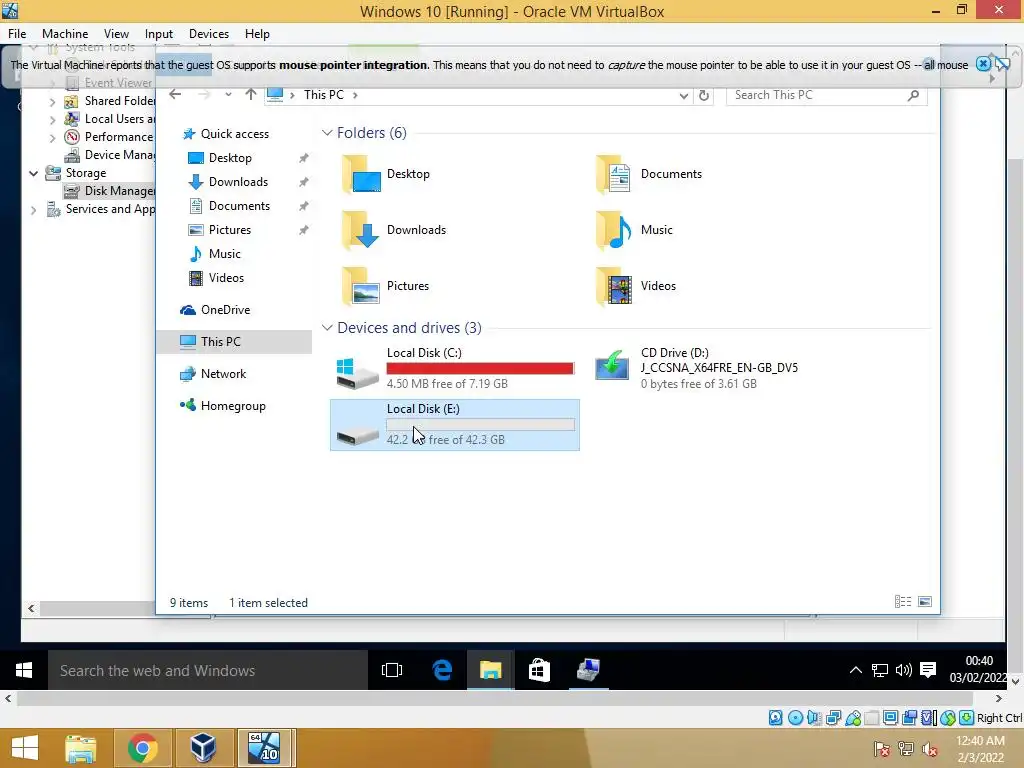Open the Pictures folder icon
This screenshot has height=768, width=1024.
tap(361, 286)
